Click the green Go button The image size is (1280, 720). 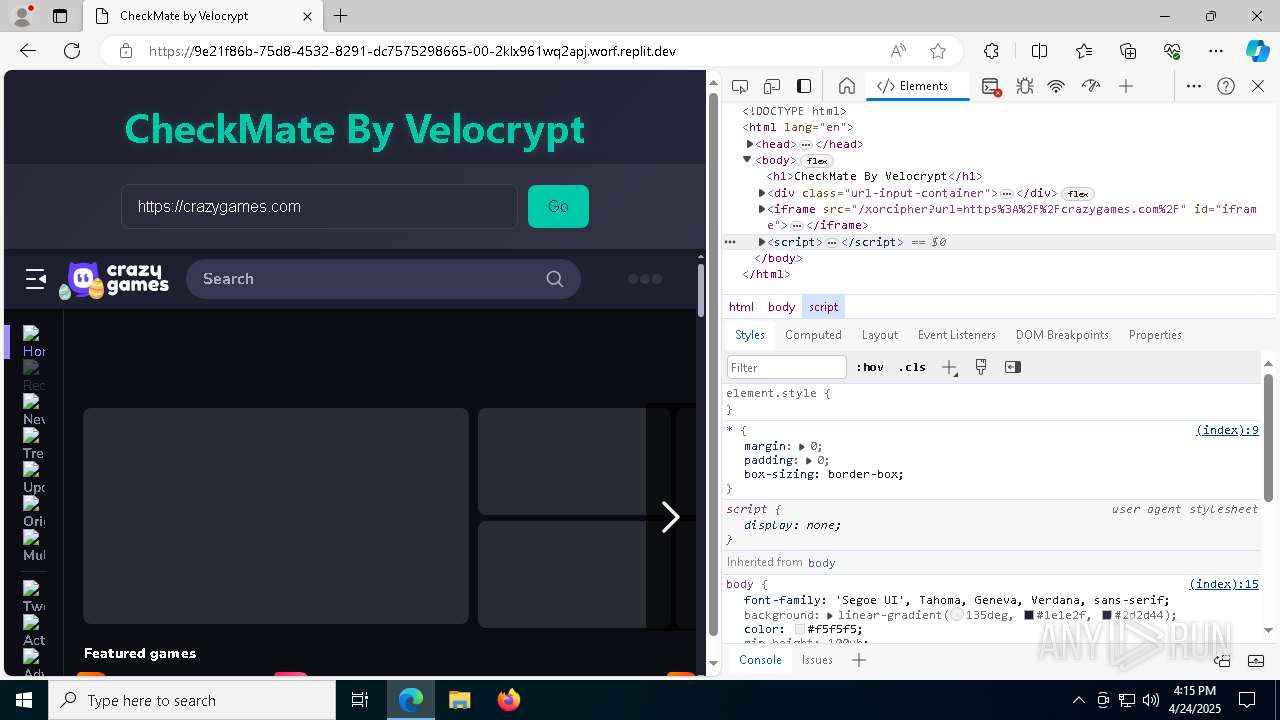coord(558,206)
